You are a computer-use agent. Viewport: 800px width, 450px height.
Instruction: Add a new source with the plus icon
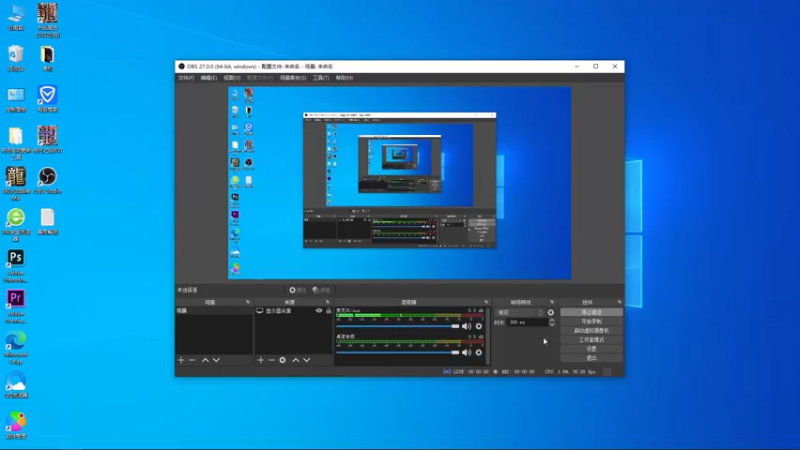click(x=261, y=360)
